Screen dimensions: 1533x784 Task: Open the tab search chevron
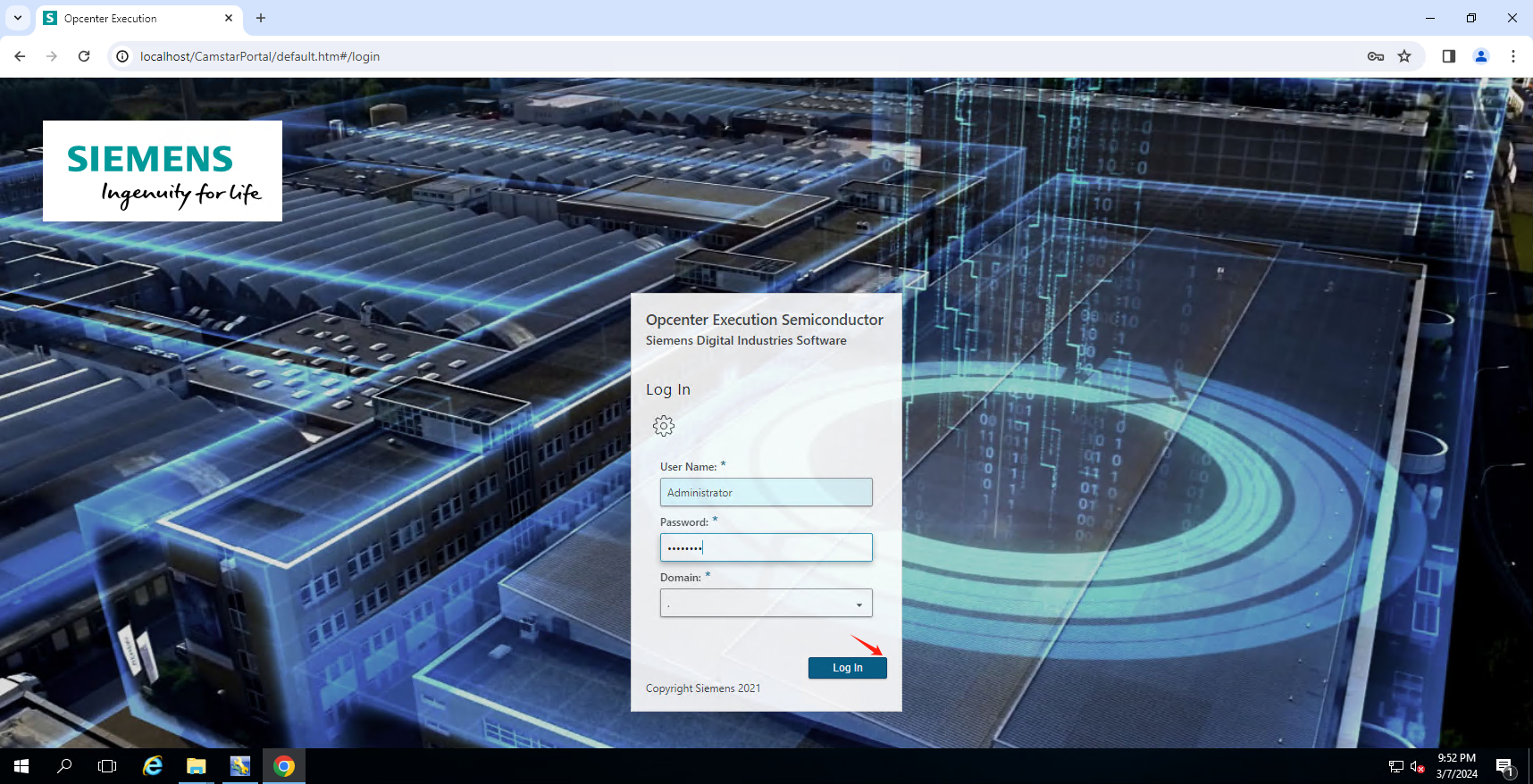pos(18,18)
